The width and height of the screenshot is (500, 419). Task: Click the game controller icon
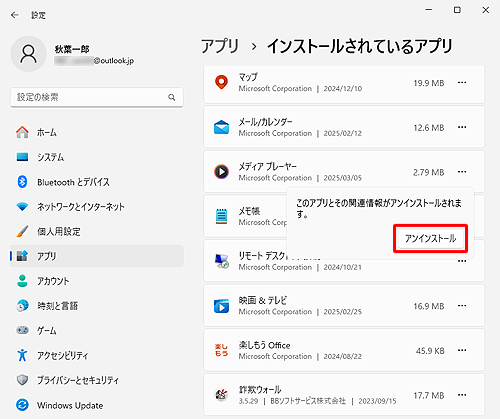point(22,330)
